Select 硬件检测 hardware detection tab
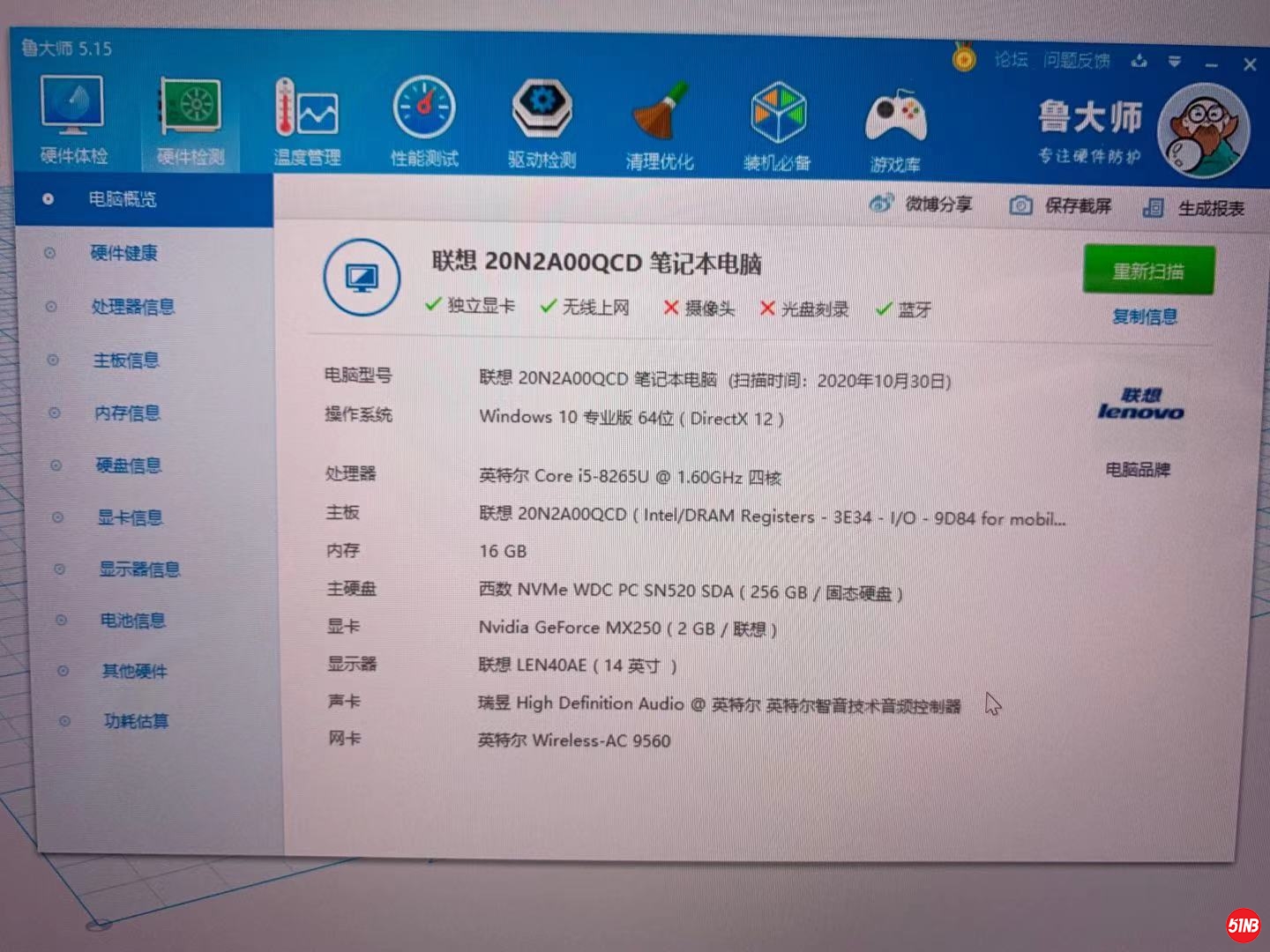Image resolution: width=1270 pixels, height=952 pixels. tap(190, 123)
